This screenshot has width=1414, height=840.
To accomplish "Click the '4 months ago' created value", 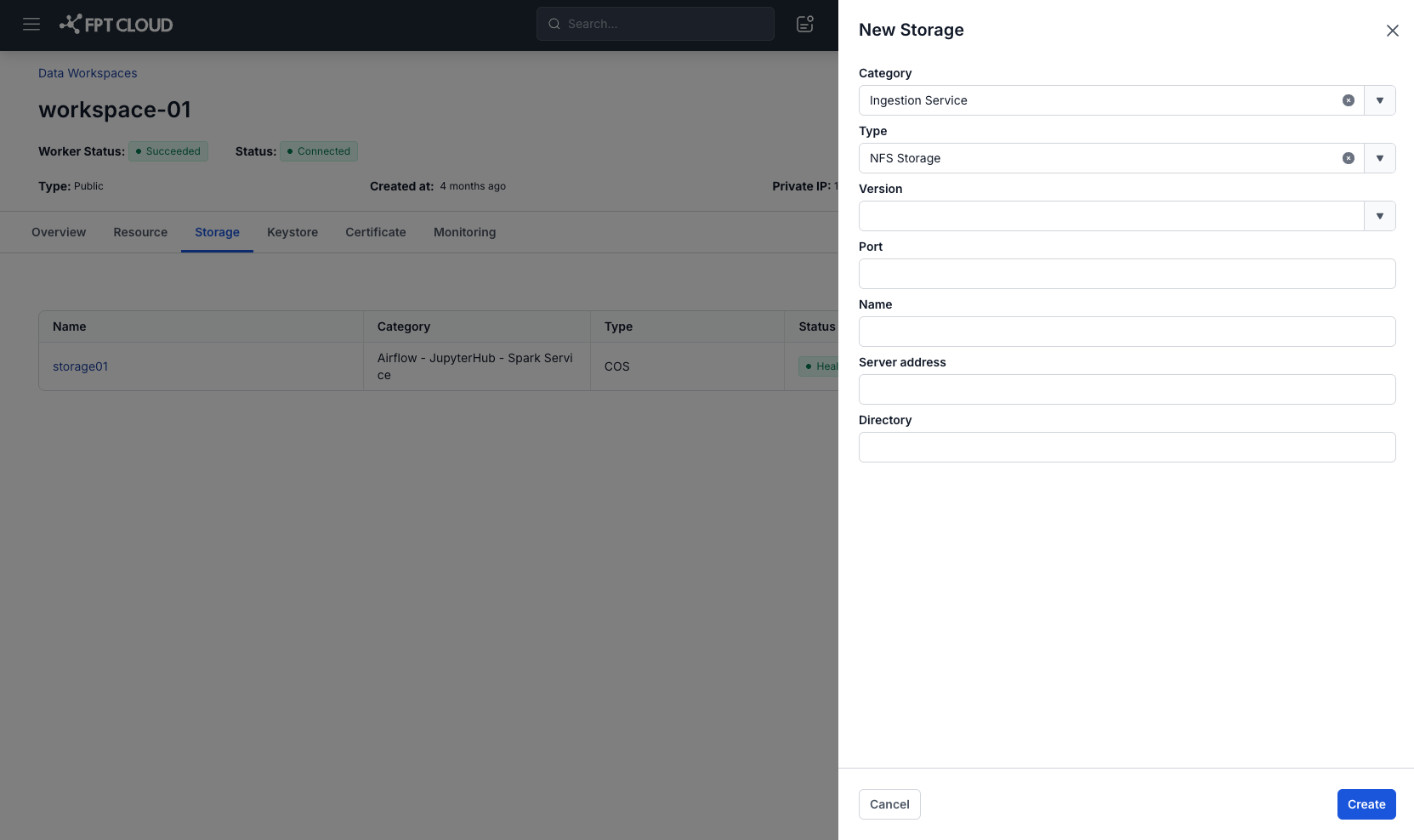I will [473, 186].
